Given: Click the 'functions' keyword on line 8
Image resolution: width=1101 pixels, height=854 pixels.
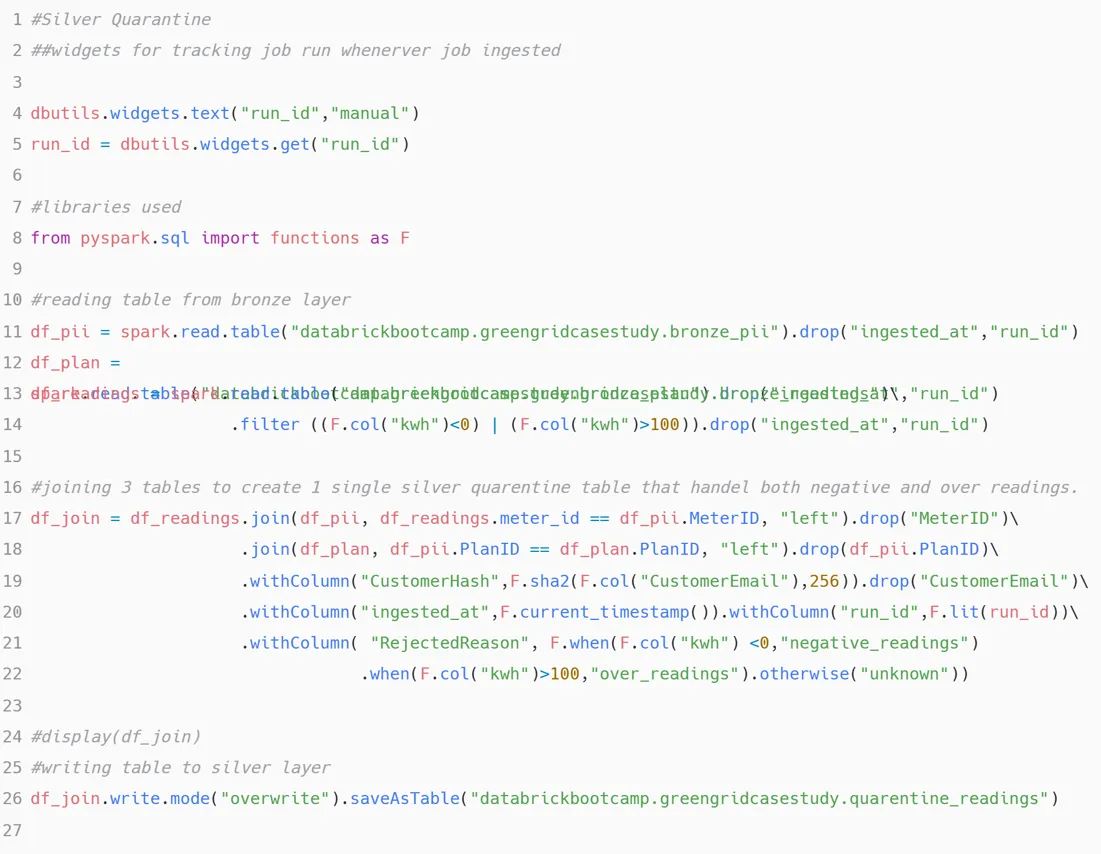Looking at the screenshot, I should tap(315, 238).
